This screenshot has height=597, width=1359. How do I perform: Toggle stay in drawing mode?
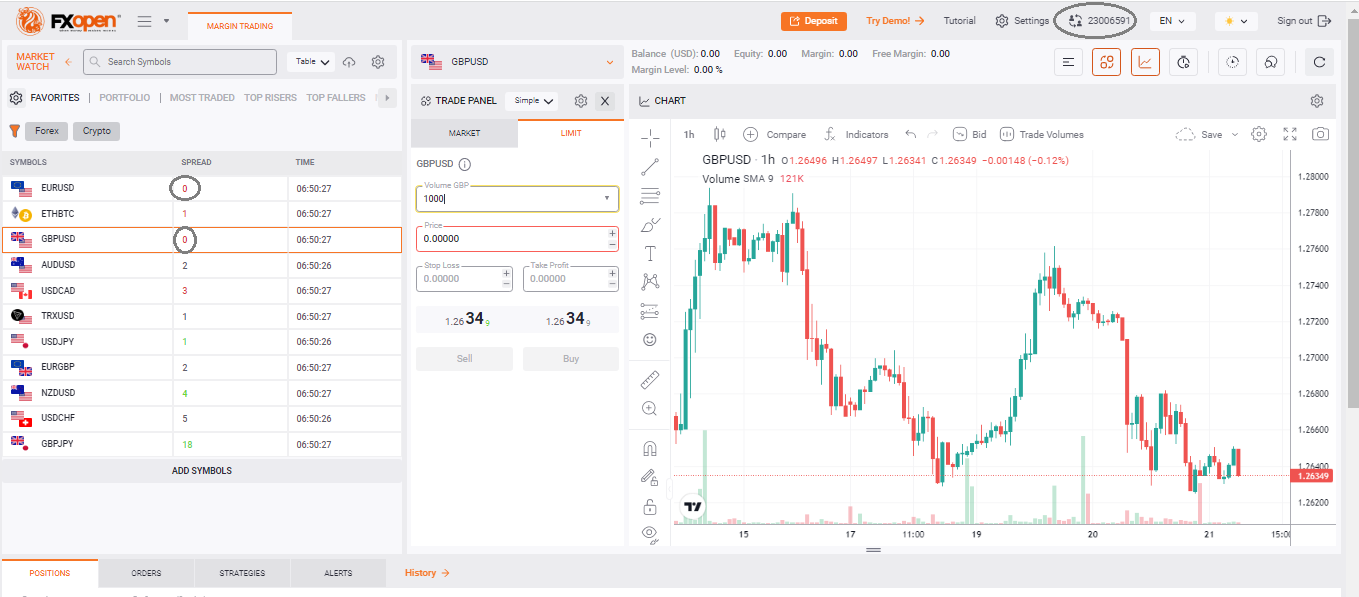[x=650, y=478]
